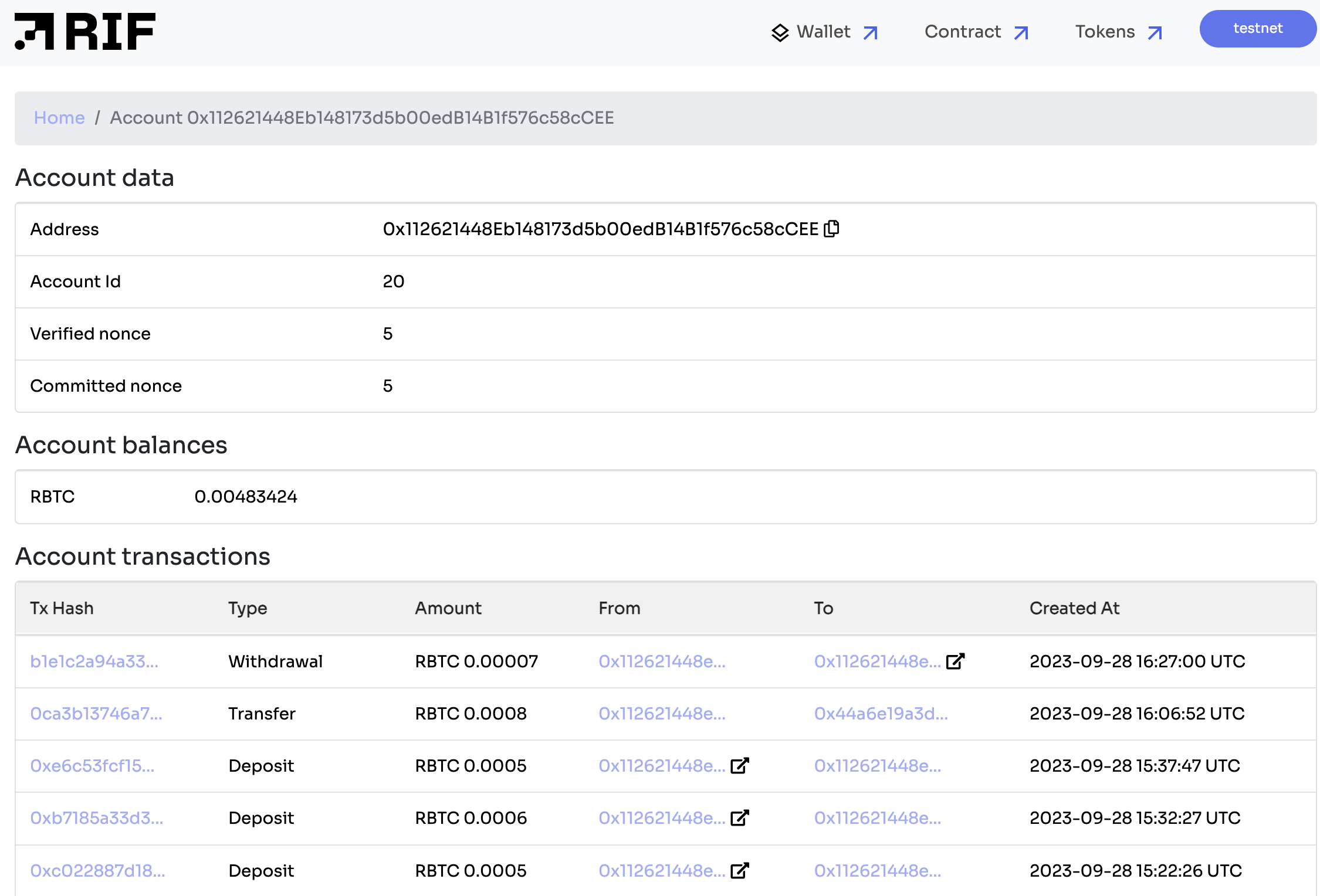Click the RIF logo
The height and width of the screenshot is (896, 1320).
(x=85, y=31)
